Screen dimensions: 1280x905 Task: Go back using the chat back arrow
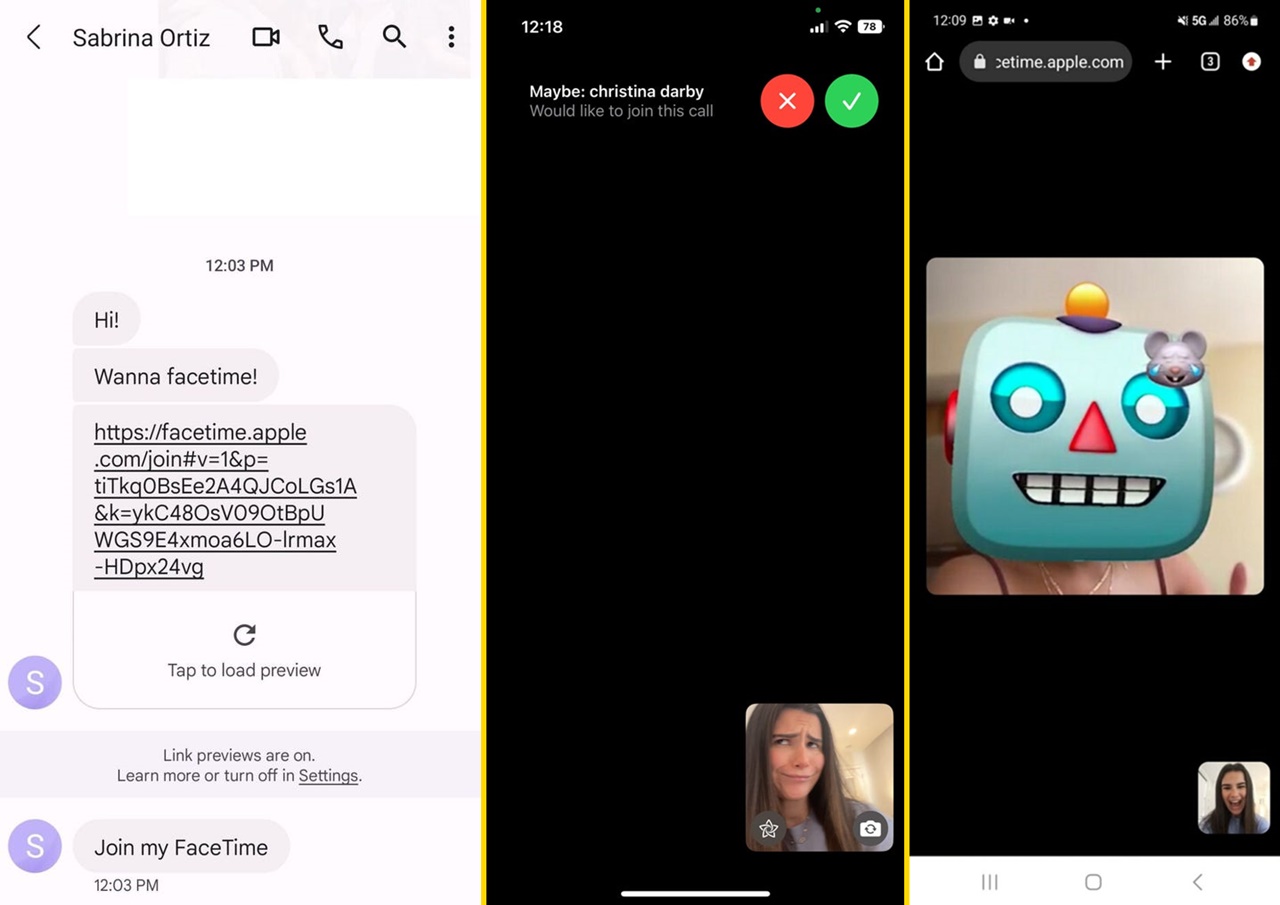(x=33, y=37)
